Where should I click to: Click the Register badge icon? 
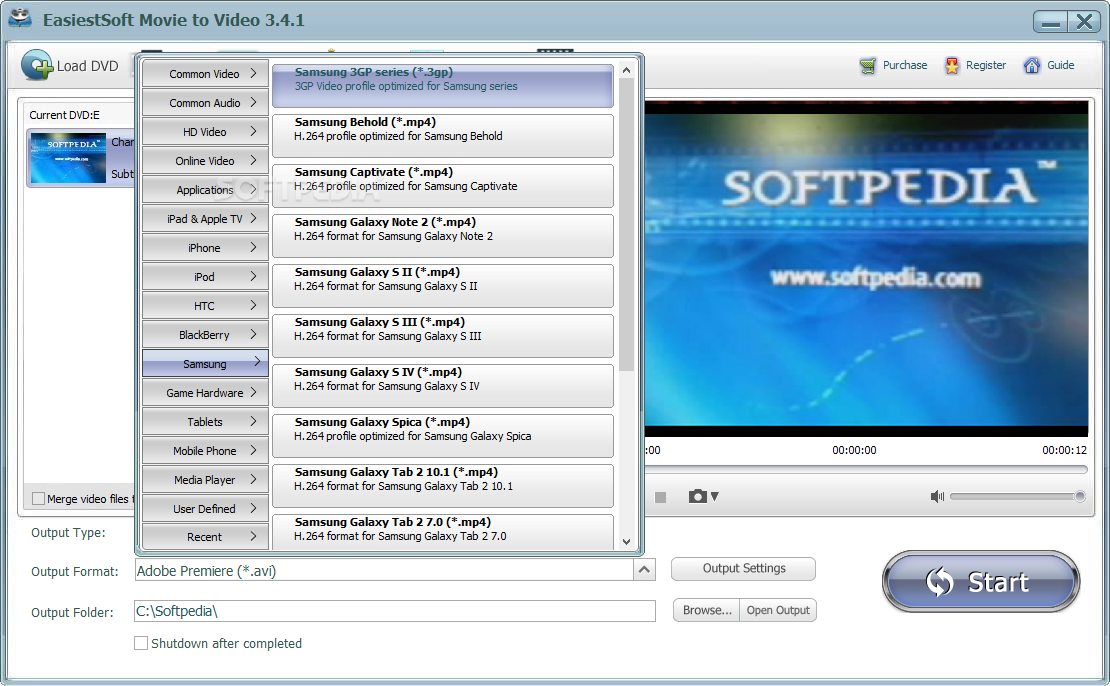pyautogui.click(x=952, y=66)
